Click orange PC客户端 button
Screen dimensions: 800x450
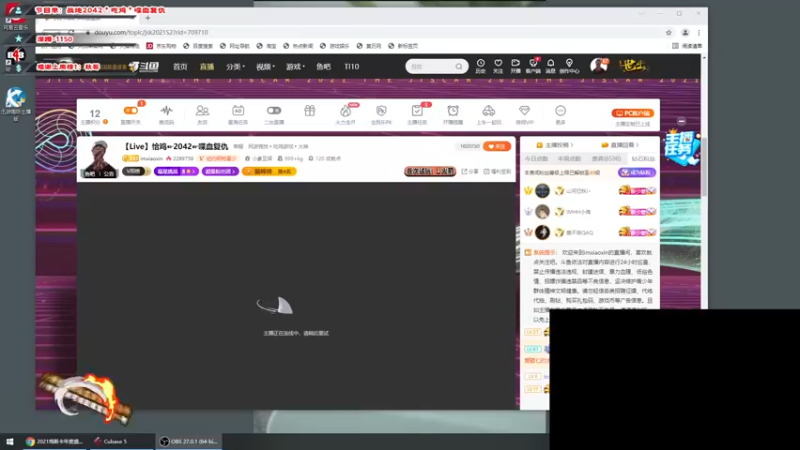(x=633, y=113)
